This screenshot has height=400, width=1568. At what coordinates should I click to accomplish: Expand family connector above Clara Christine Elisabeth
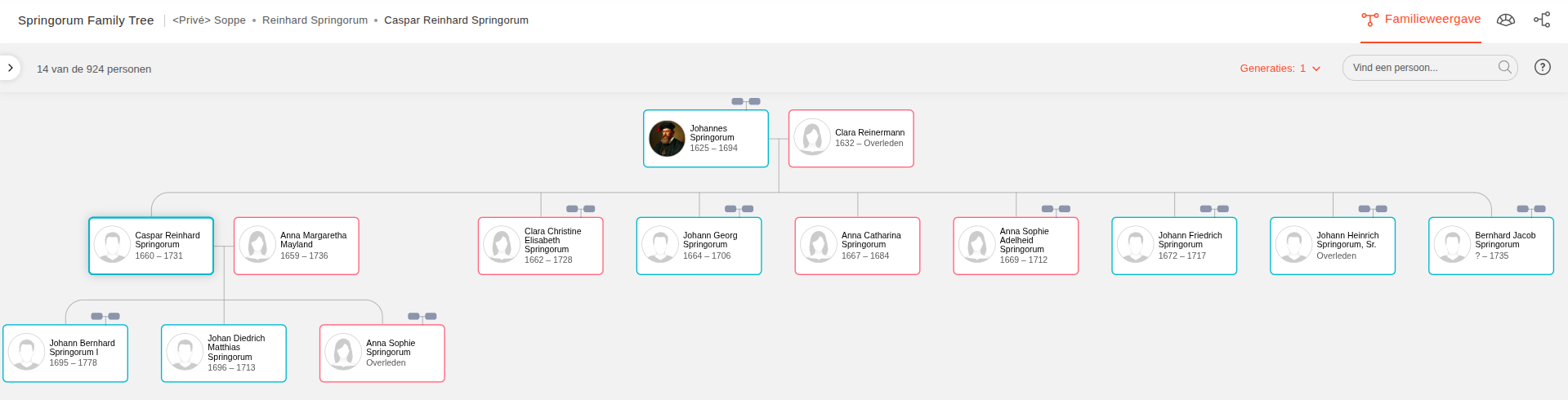[580, 209]
